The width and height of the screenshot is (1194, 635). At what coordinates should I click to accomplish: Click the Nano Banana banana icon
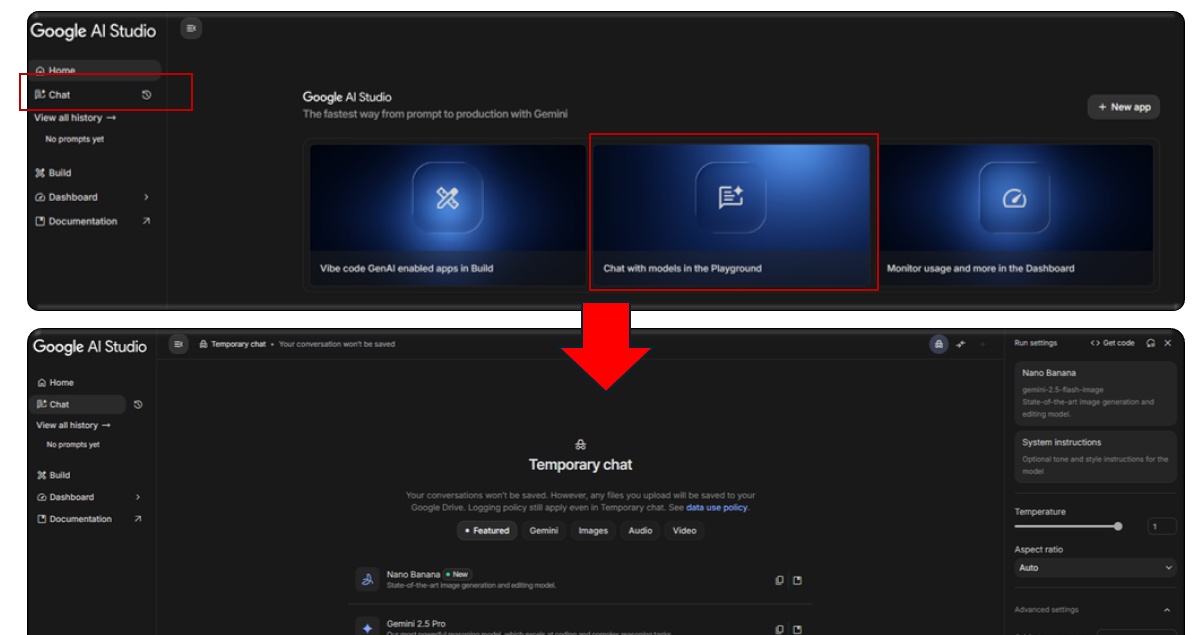[x=368, y=579]
